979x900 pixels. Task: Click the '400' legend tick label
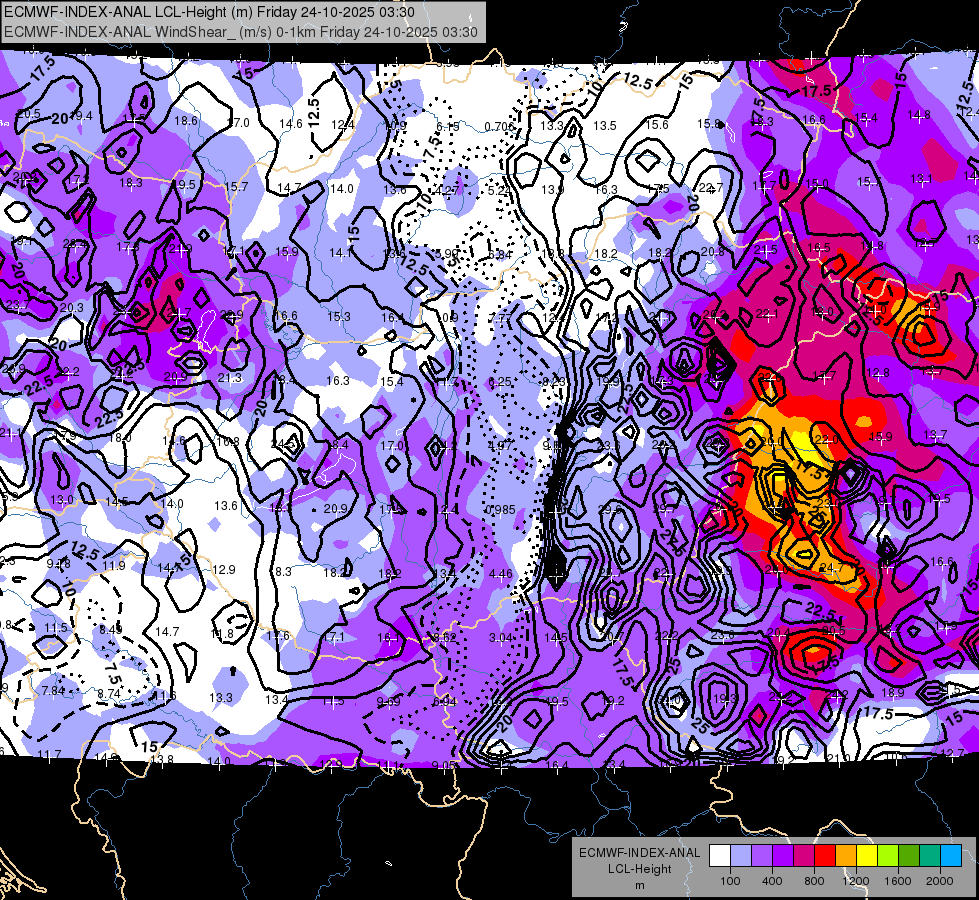pos(772,881)
